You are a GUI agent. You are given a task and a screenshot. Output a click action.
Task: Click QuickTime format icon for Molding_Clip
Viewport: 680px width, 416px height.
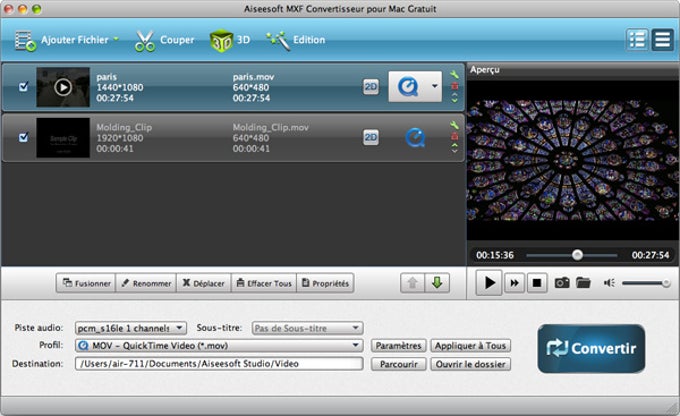pos(415,138)
